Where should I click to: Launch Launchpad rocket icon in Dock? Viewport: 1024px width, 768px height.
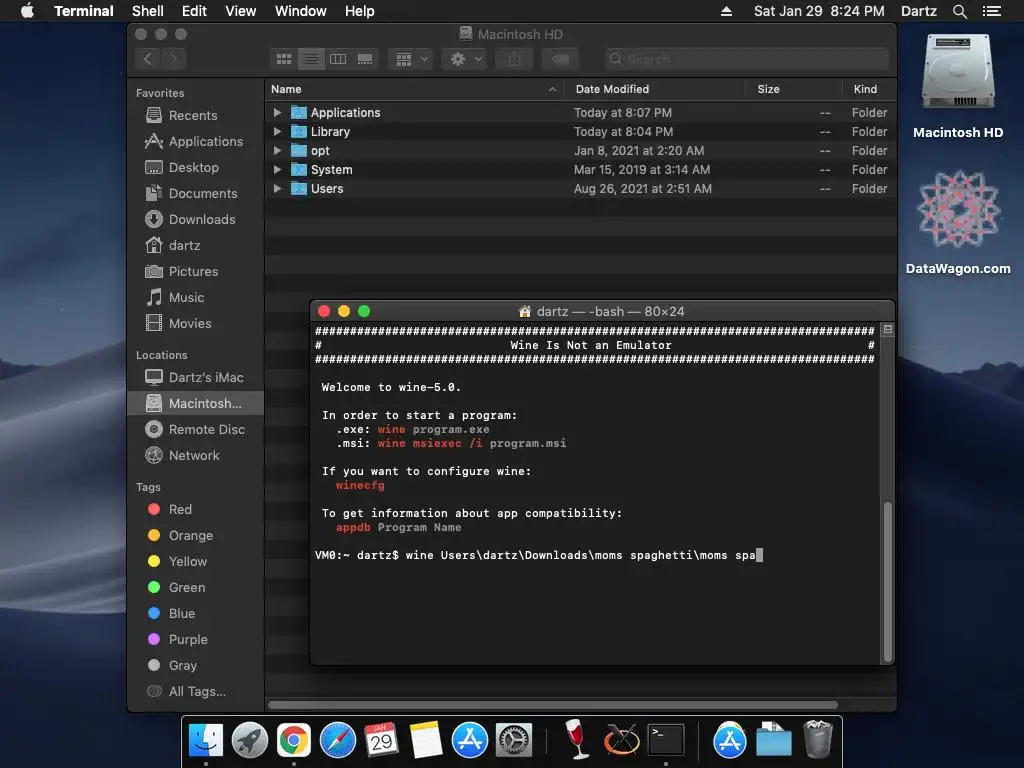click(249, 740)
